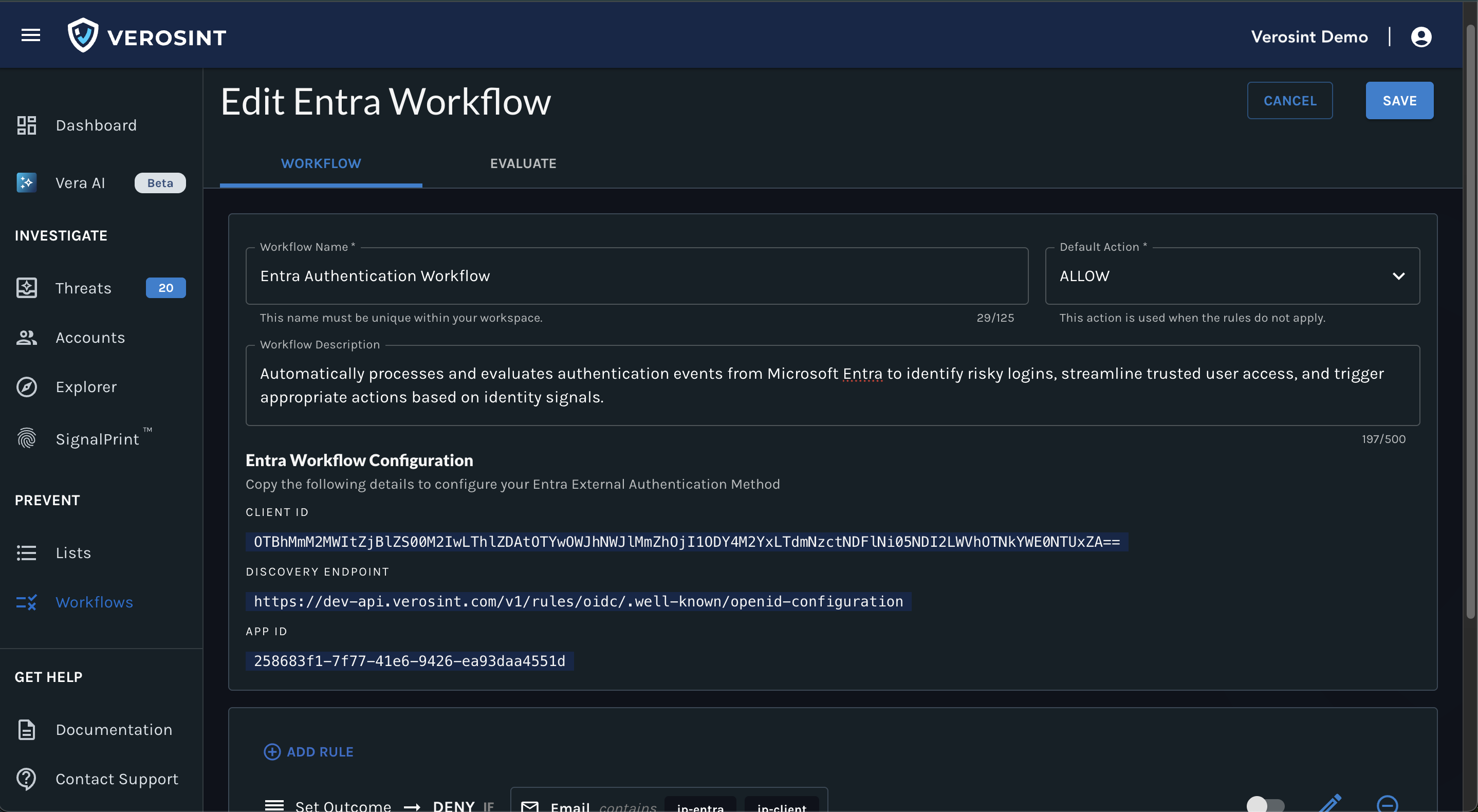This screenshot has width=1478, height=812.
Task: Open the hamburger navigation menu
Action: (x=30, y=35)
